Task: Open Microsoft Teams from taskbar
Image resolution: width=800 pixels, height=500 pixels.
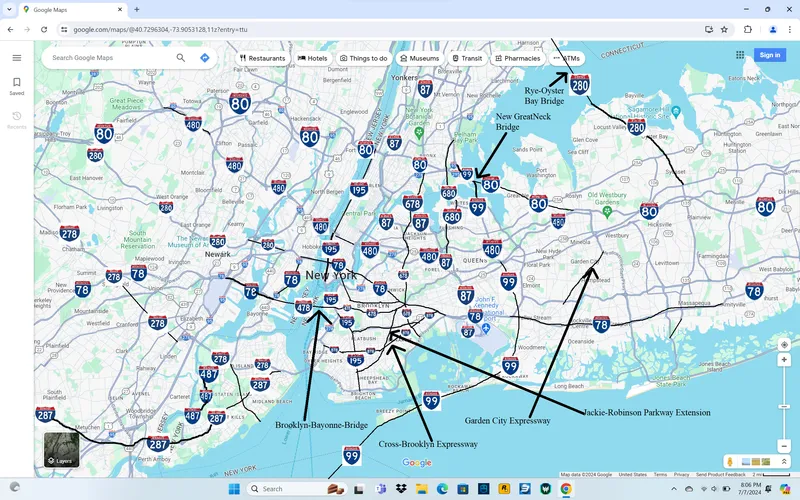Action: 380,489
